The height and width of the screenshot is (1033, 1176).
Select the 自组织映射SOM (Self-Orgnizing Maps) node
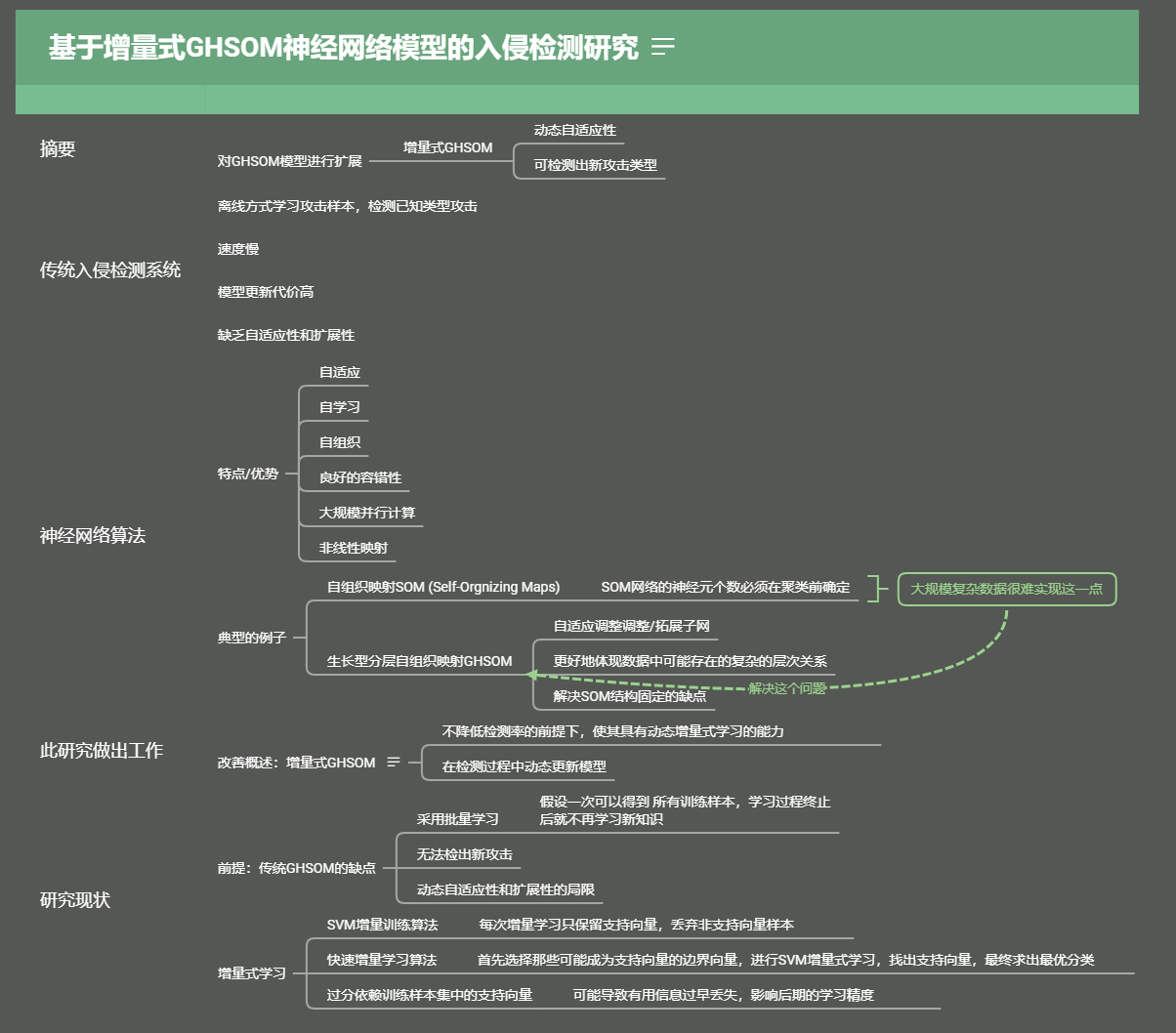(x=443, y=587)
